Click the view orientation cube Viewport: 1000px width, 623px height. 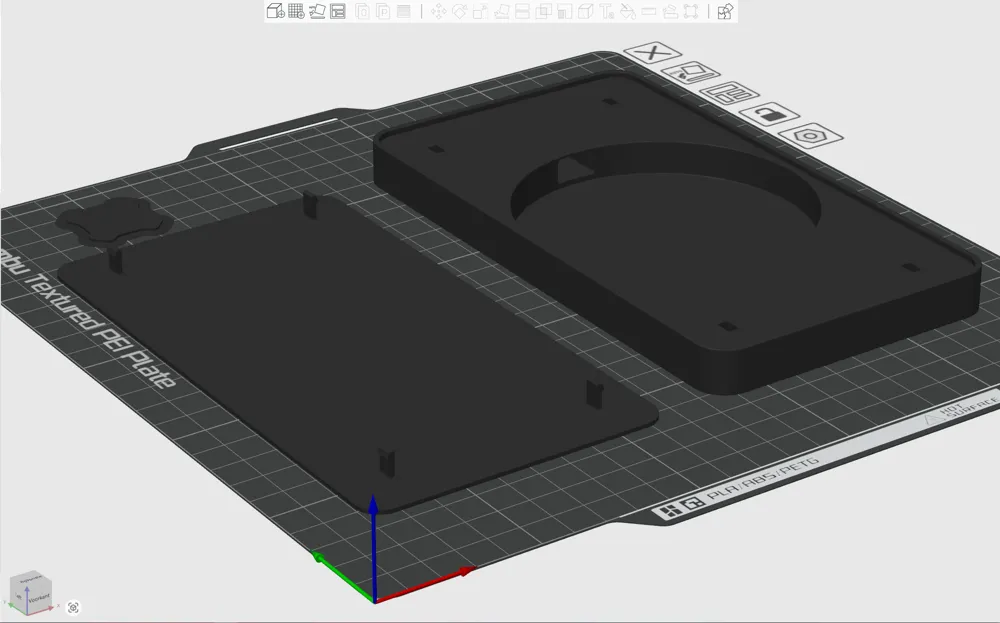31,593
